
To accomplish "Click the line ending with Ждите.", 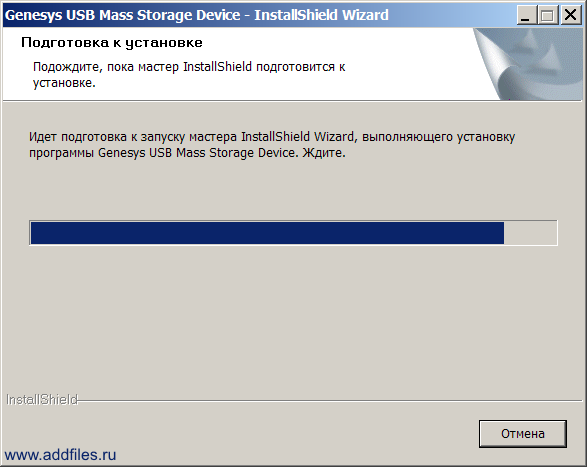I will [x=187, y=153].
